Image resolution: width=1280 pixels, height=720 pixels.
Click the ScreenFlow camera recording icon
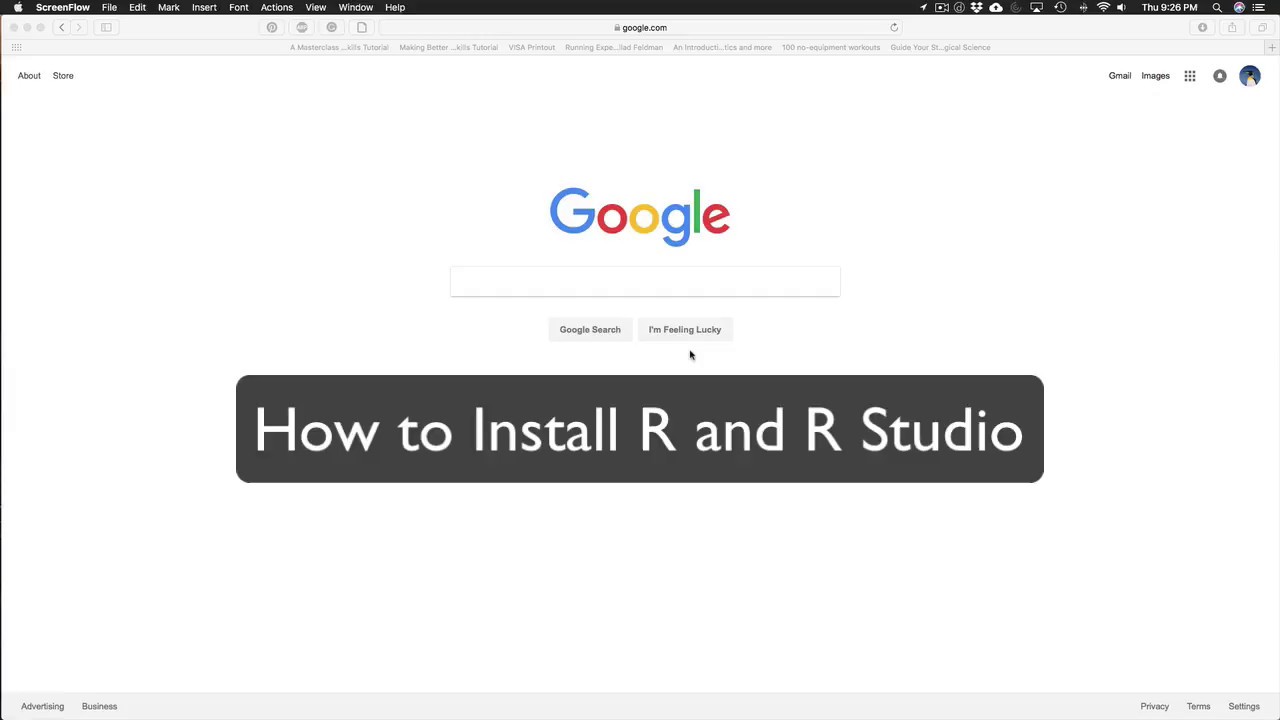pyautogui.click(x=941, y=7)
